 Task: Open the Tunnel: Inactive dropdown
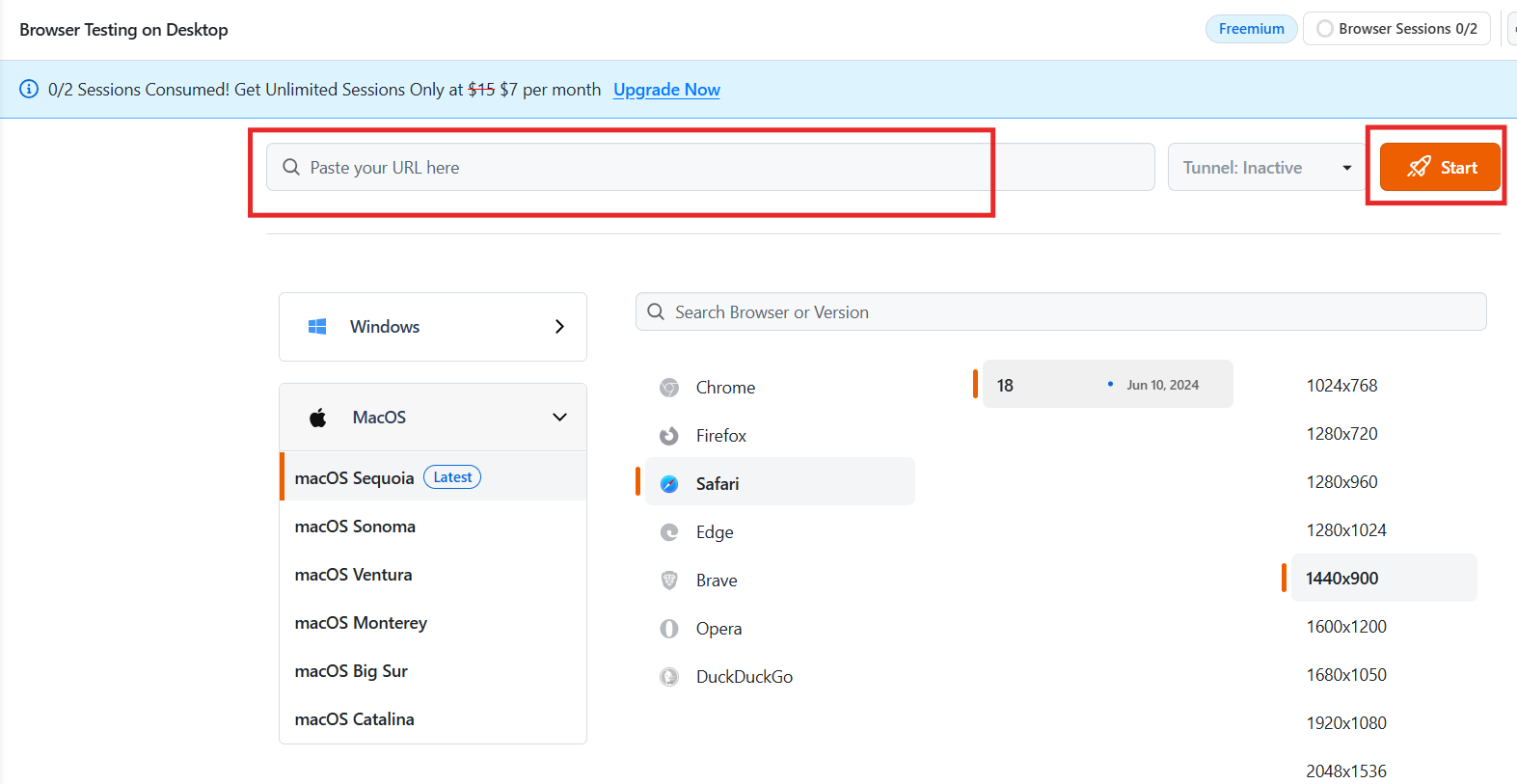(1266, 168)
